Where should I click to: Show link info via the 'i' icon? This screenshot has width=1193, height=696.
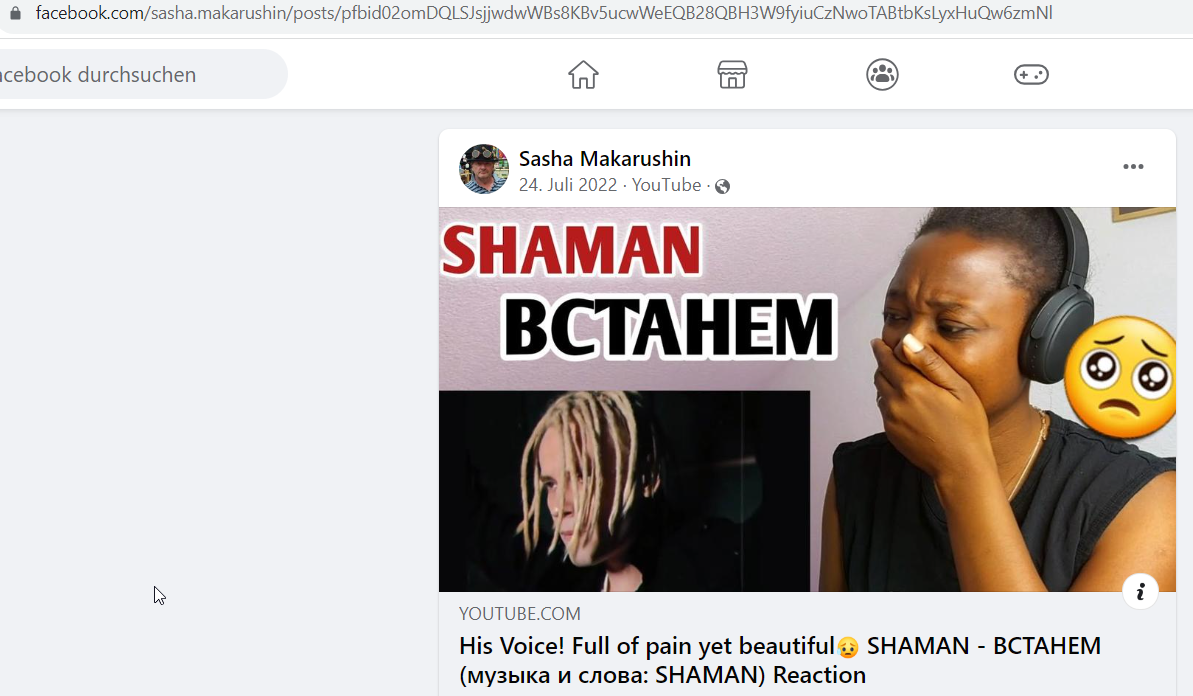pos(1140,592)
